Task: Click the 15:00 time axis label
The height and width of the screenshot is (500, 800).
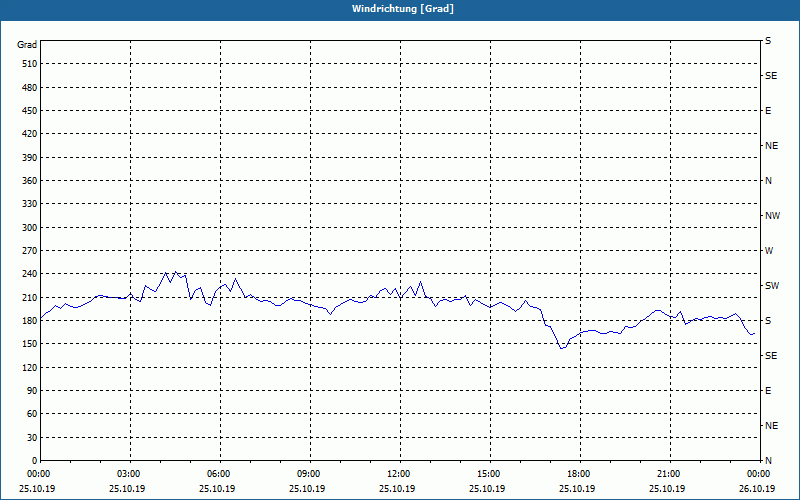Action: (489, 474)
